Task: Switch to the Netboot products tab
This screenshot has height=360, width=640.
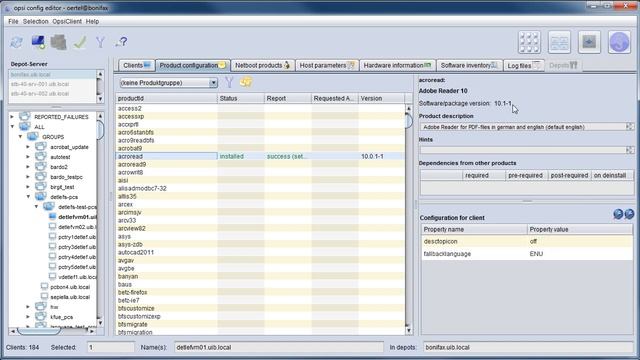Action: coord(262,65)
